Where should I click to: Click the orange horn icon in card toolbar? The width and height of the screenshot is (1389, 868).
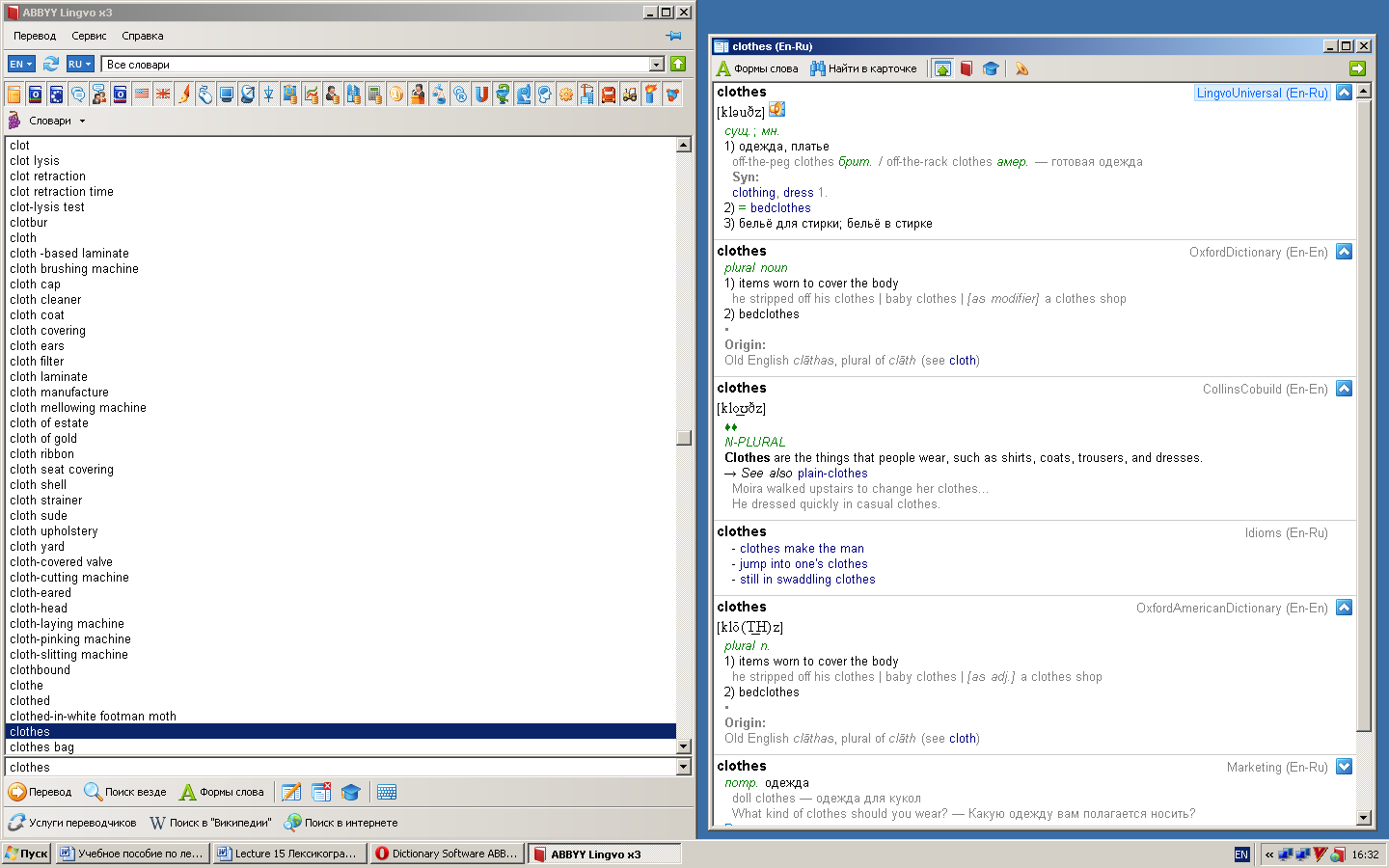[x=1021, y=68]
